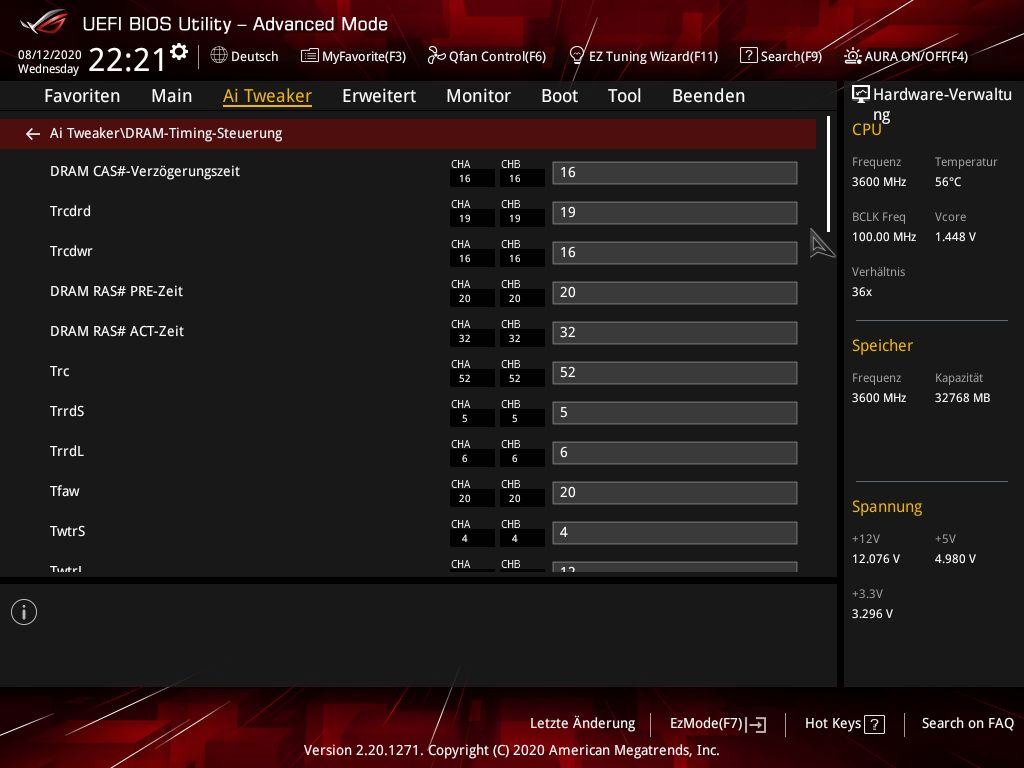Image resolution: width=1024 pixels, height=768 pixels.
Task: Launch EZ Tuning Wizard(F11)
Action: (643, 56)
